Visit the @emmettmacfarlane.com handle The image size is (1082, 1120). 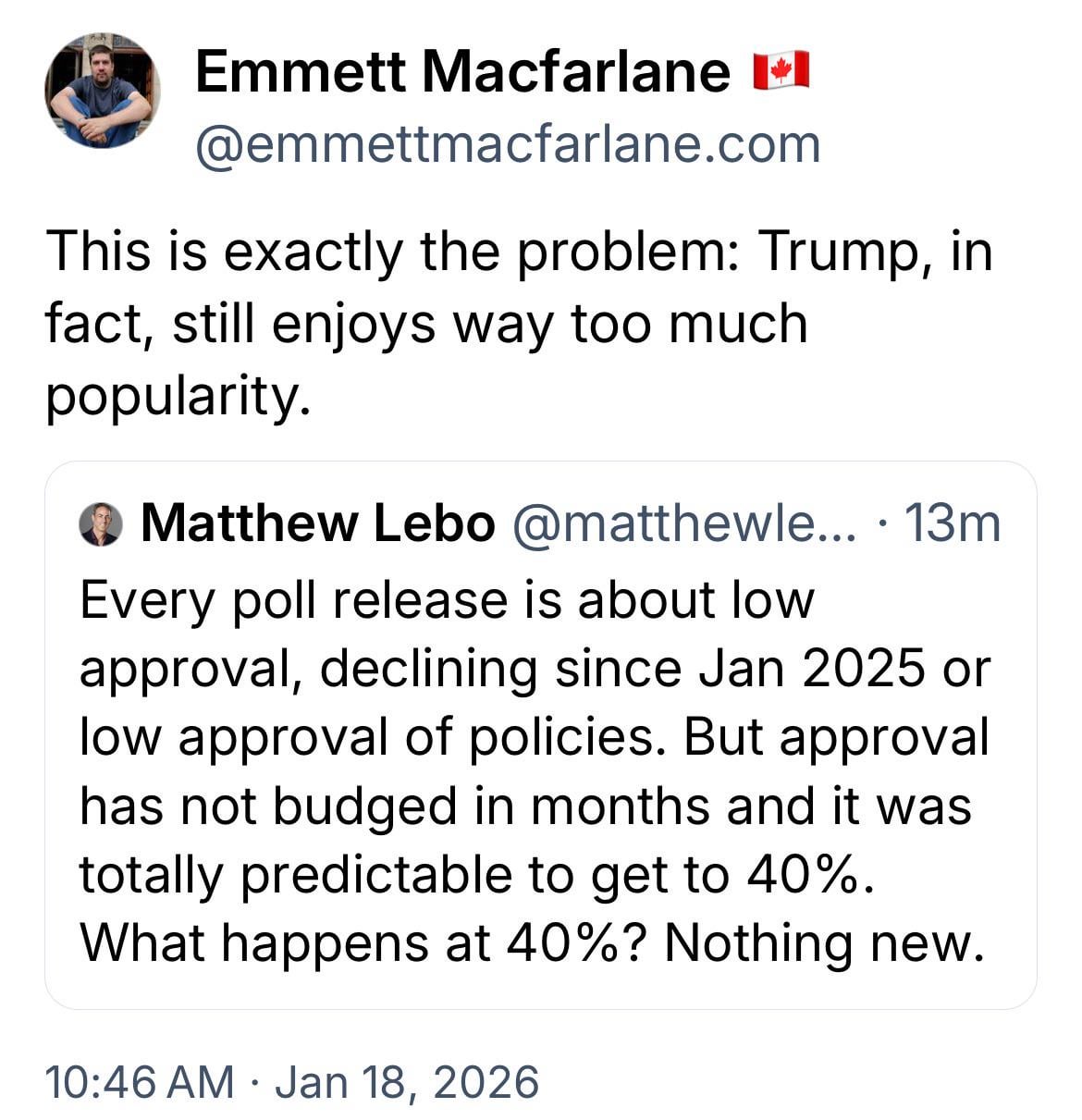pos(508,145)
